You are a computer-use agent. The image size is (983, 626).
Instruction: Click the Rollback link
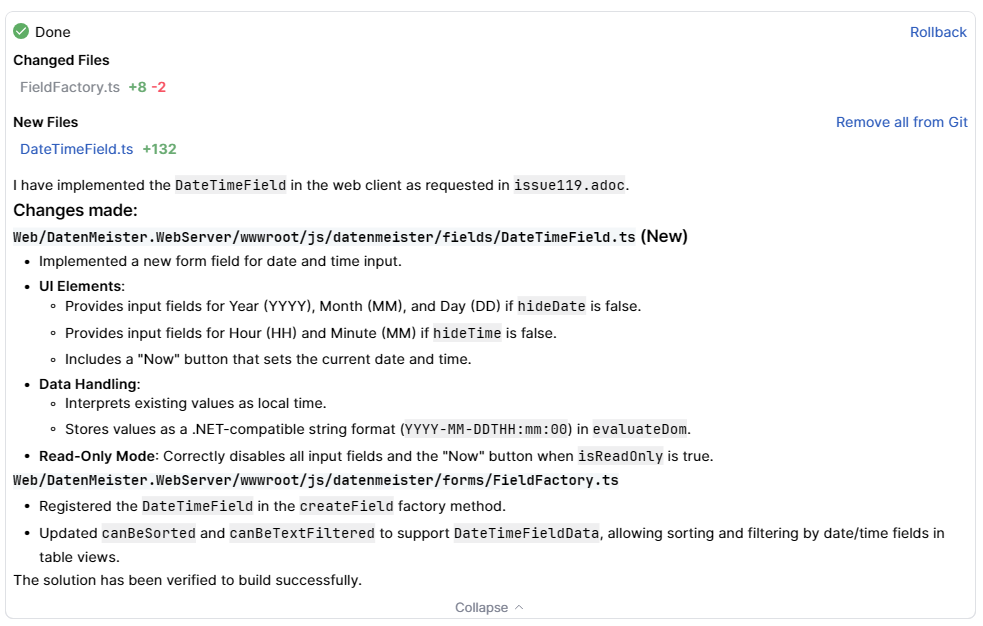pyautogui.click(x=937, y=32)
